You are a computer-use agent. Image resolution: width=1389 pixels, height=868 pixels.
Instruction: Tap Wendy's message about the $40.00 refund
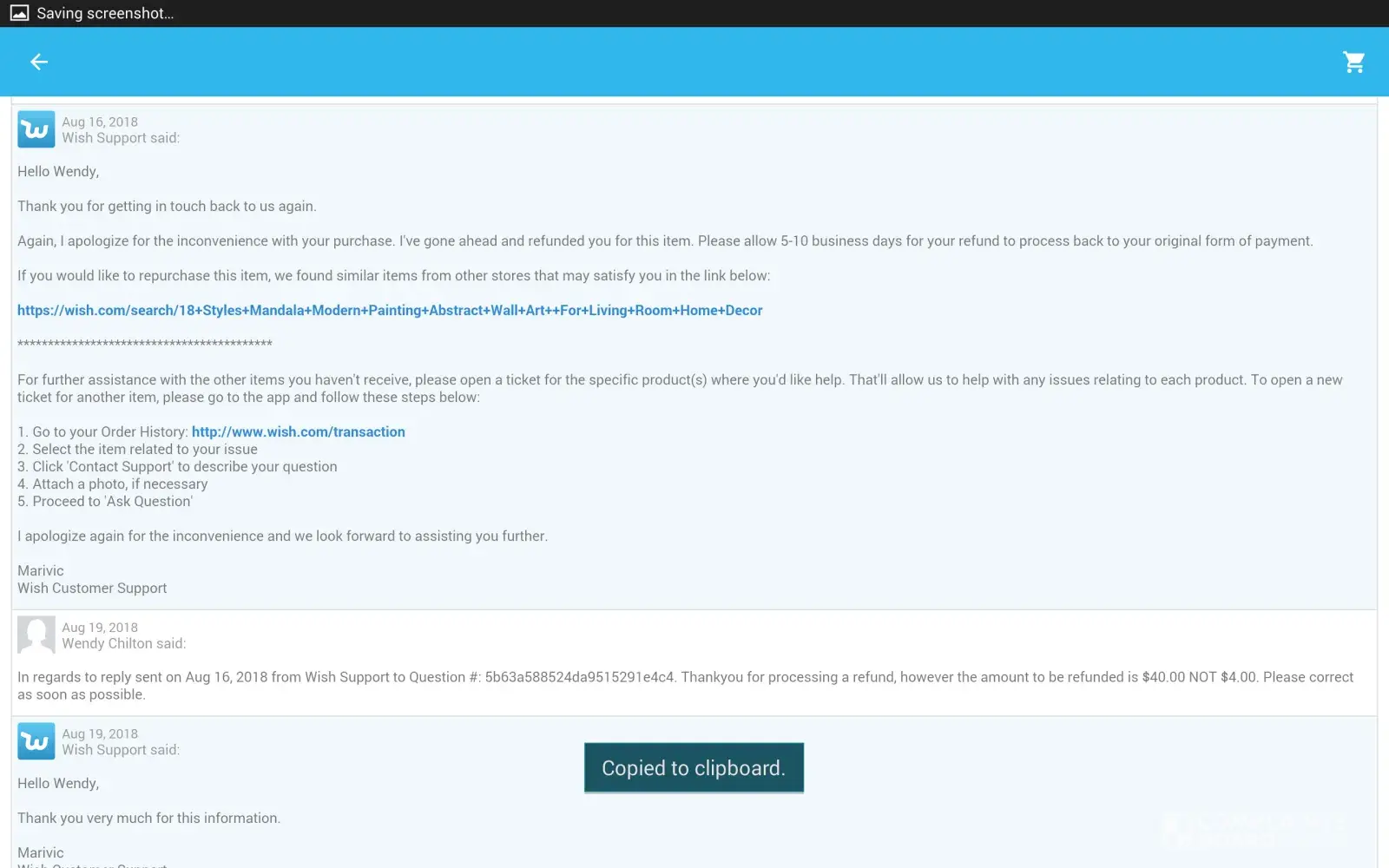[x=685, y=686]
